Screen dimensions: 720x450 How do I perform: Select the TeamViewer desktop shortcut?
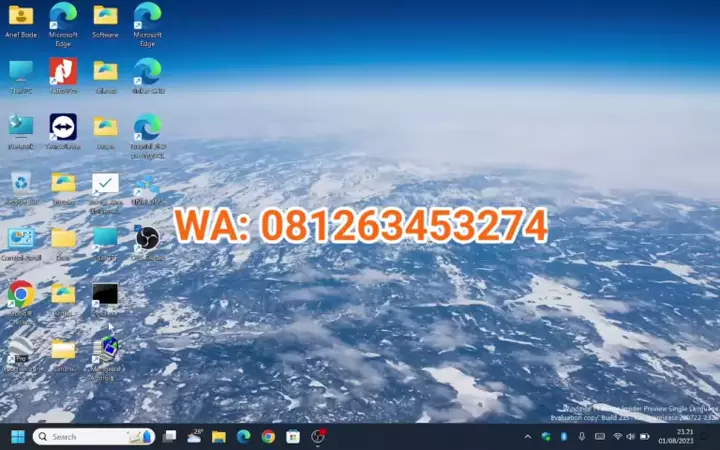coord(63,127)
